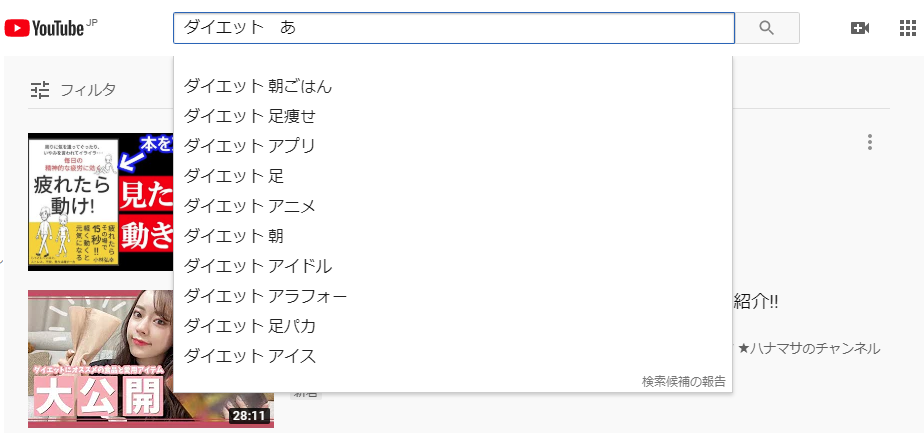Open the 大公開 video thumbnail
This screenshot has width=924, height=433.
[x=151, y=359]
